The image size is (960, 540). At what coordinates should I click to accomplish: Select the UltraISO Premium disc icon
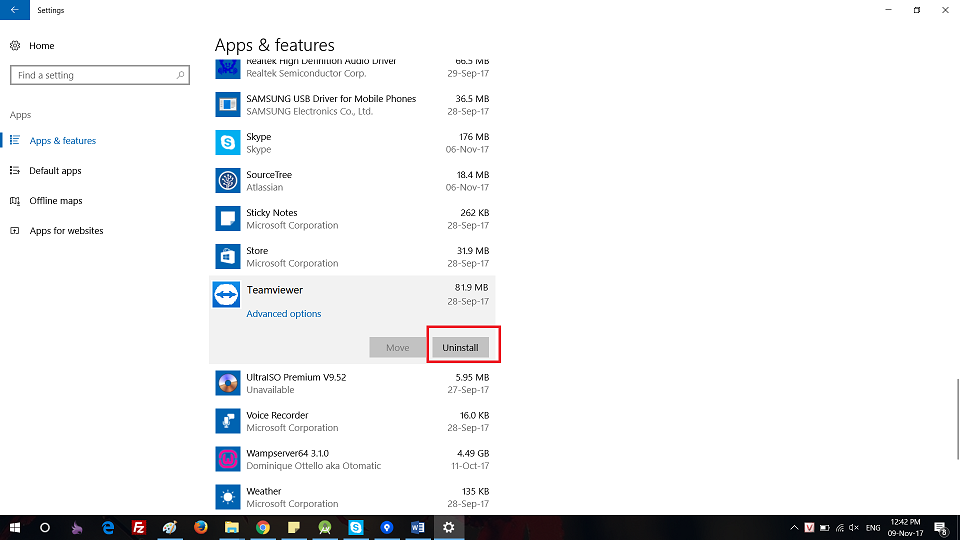pyautogui.click(x=228, y=383)
